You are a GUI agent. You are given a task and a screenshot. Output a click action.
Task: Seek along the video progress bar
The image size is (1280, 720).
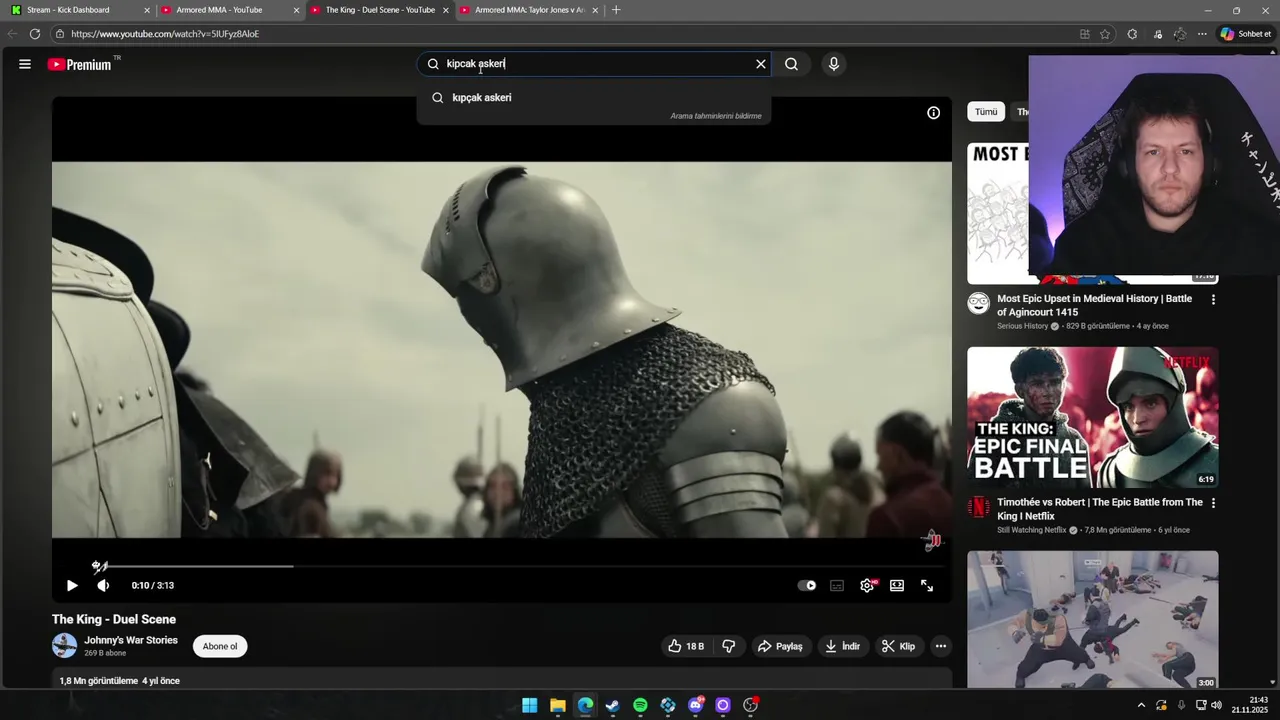pos(502,566)
